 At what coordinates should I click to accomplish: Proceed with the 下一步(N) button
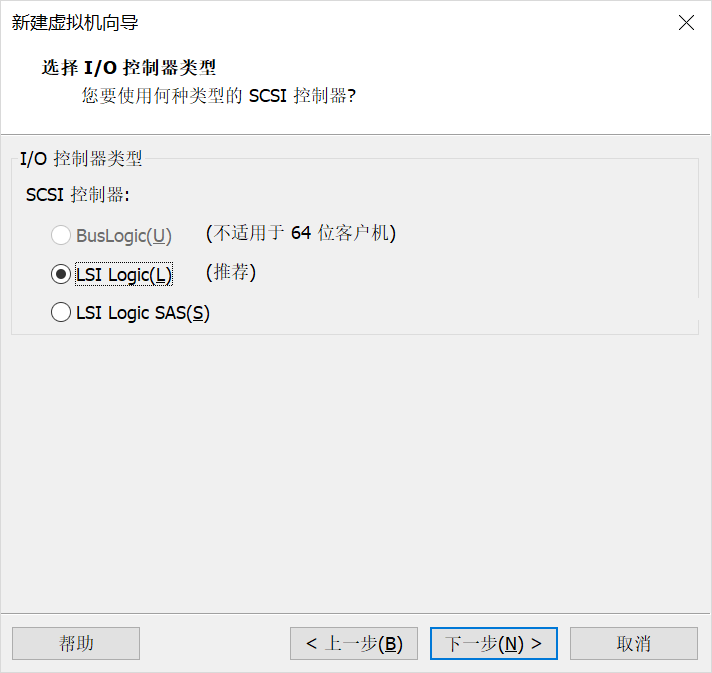(x=494, y=643)
